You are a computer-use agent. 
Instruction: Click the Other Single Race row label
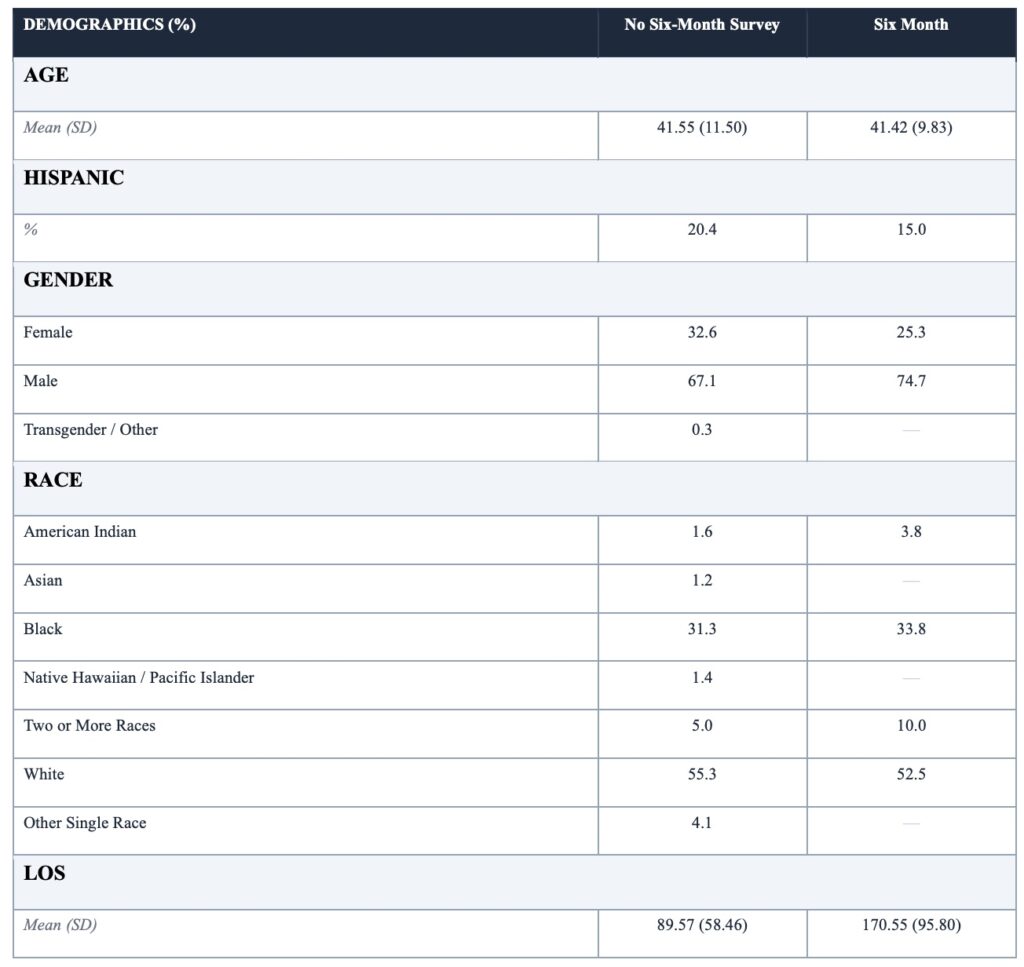pyautogui.click(x=85, y=823)
